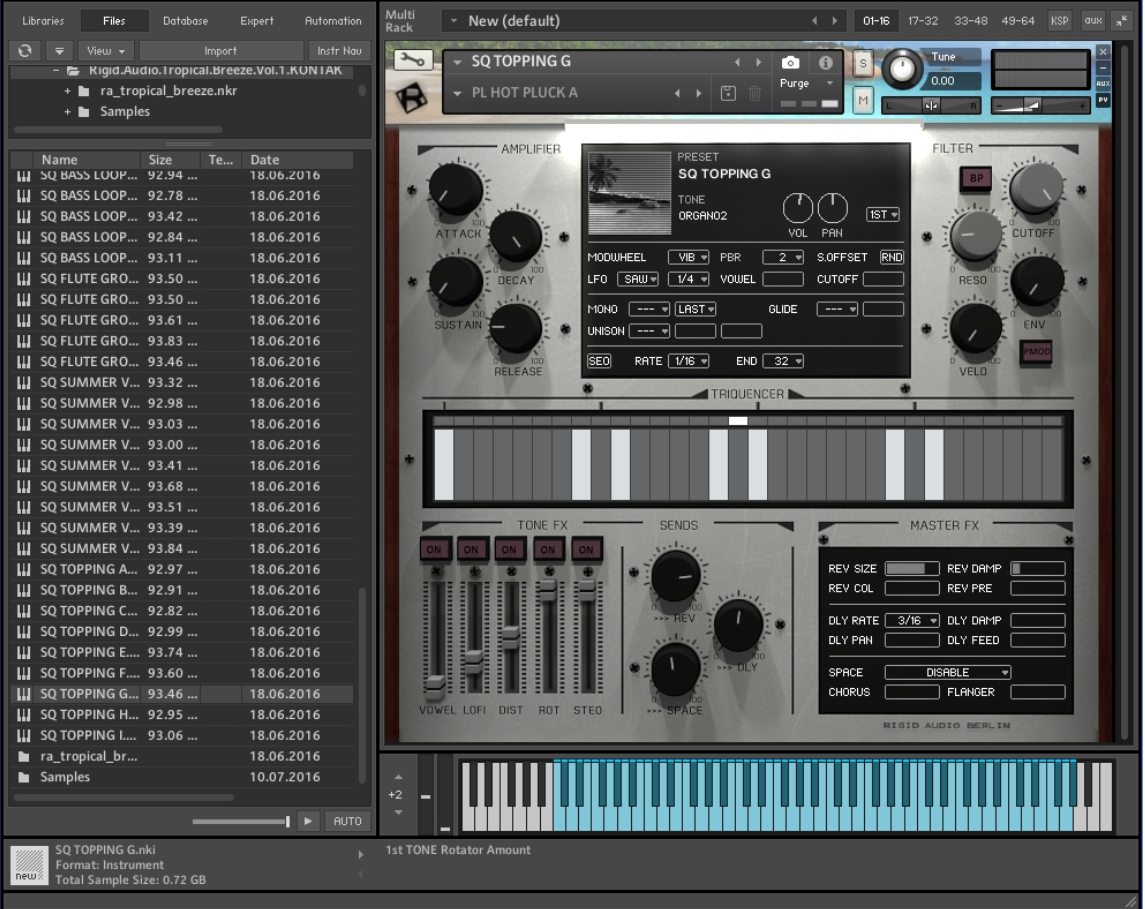
Task: Click the LOFI fader handle
Action: tap(473, 660)
